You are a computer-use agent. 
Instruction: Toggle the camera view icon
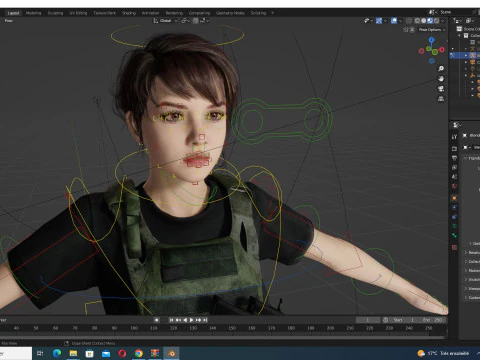[x=441, y=89]
